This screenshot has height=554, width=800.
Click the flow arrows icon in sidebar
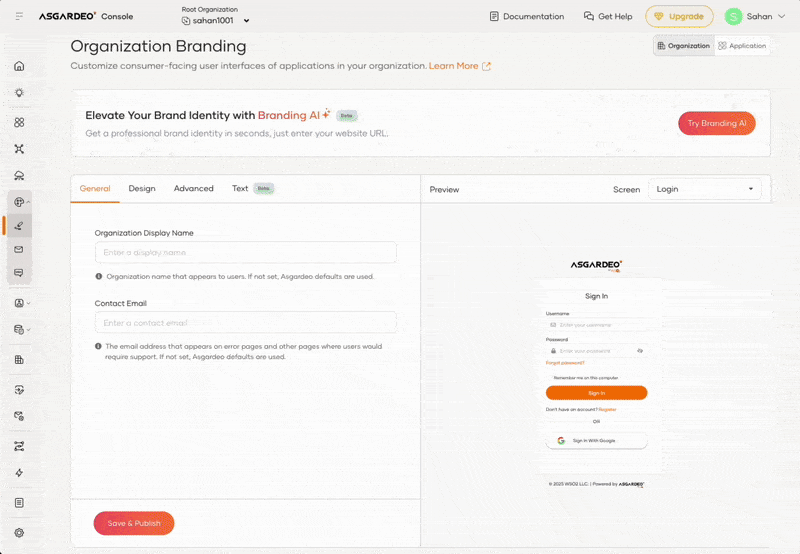(x=19, y=446)
